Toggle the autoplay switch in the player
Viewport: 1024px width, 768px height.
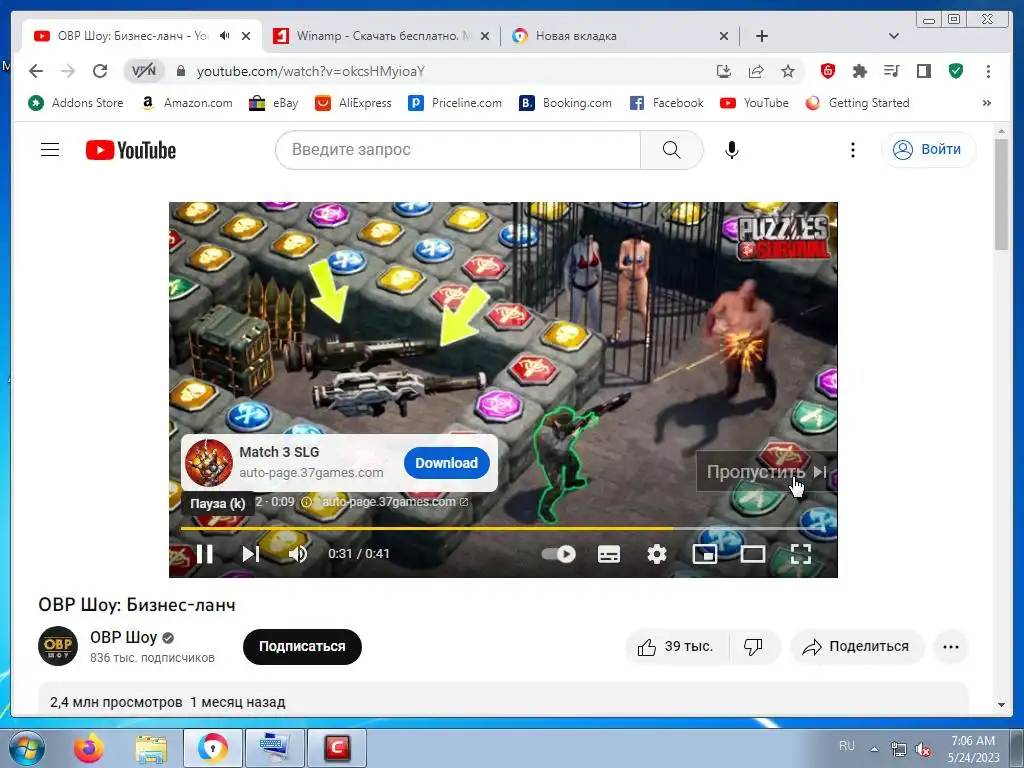tap(559, 554)
